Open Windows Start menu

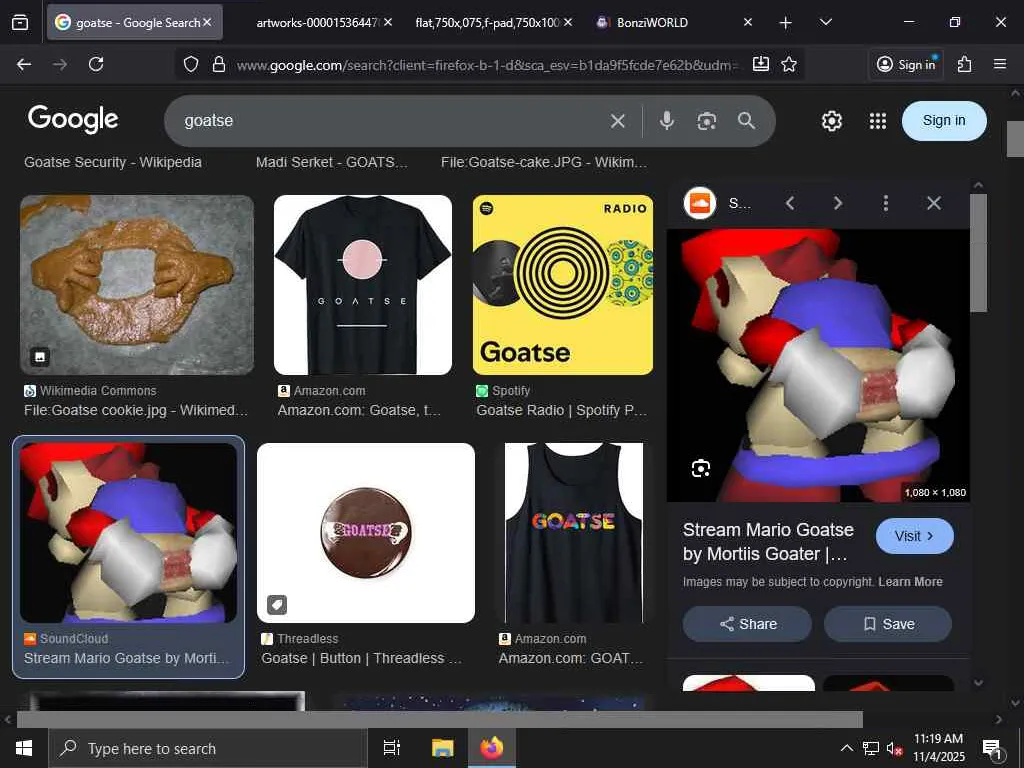pyautogui.click(x=24, y=748)
